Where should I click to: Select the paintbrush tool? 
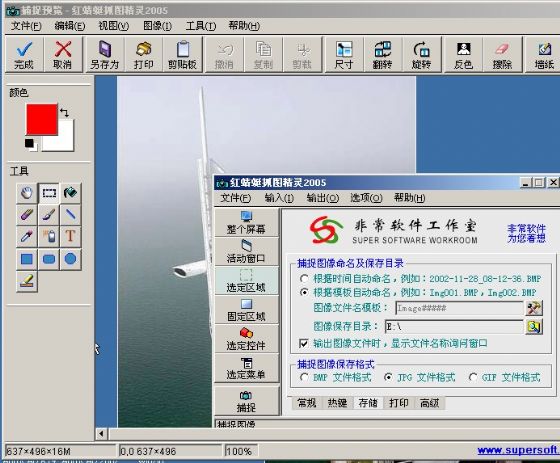pyautogui.click(x=49, y=215)
